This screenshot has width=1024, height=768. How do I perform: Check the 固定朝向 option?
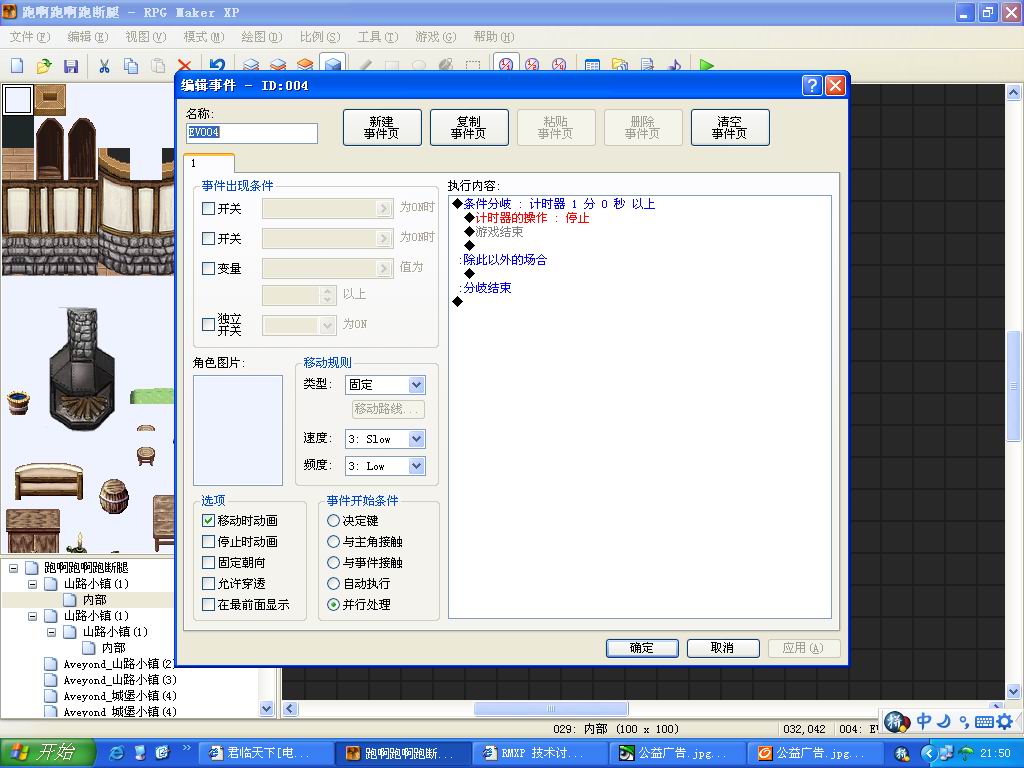[208, 562]
